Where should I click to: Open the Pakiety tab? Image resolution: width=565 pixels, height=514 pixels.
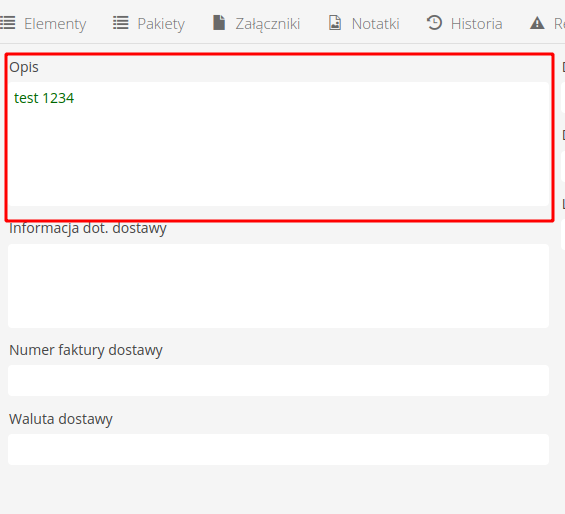[161, 24]
